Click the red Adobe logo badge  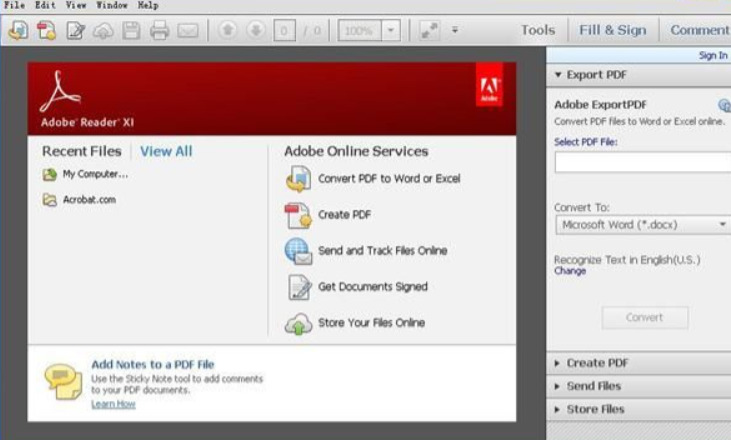(489, 85)
